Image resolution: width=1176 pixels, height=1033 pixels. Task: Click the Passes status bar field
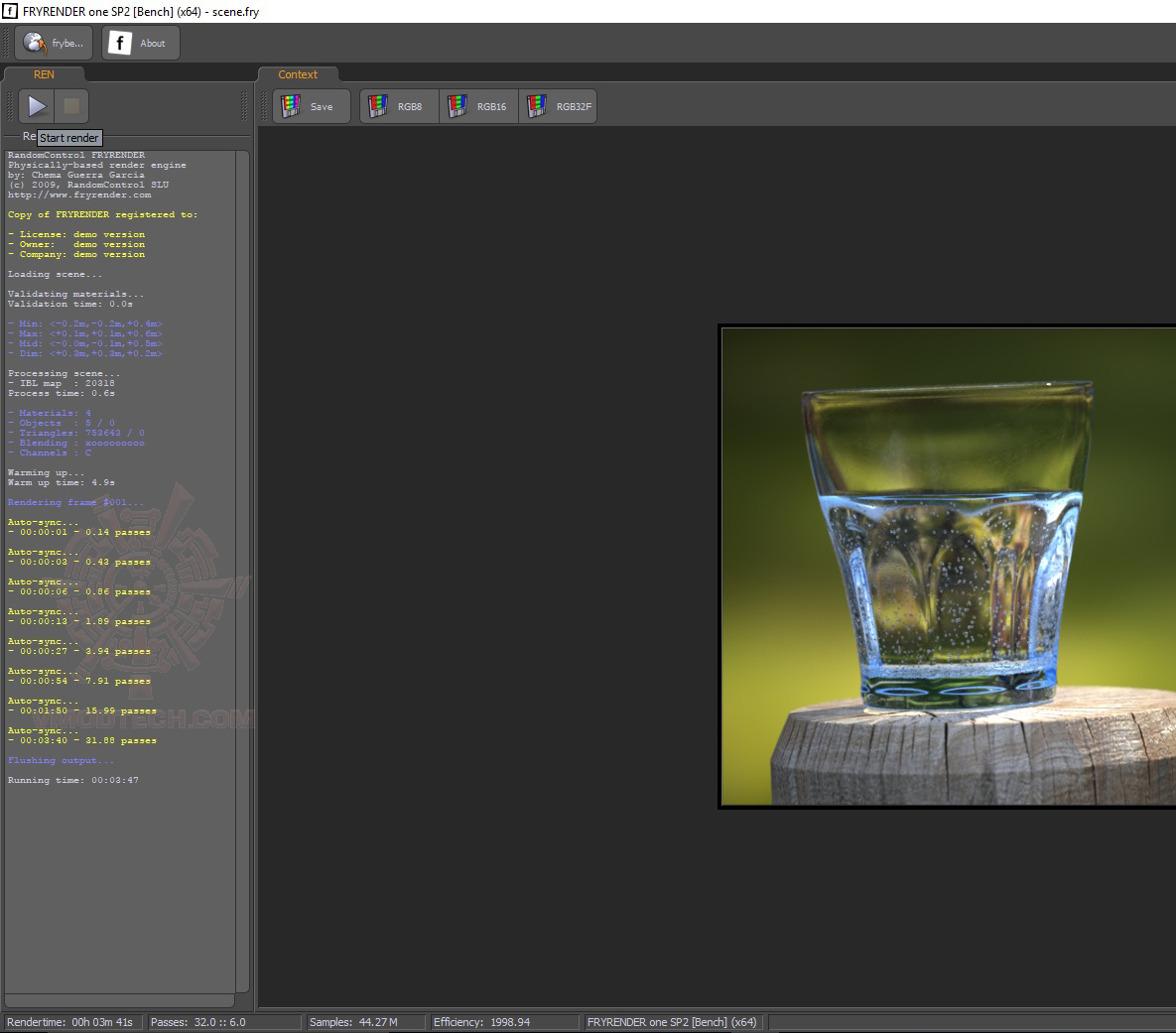[x=223, y=1022]
